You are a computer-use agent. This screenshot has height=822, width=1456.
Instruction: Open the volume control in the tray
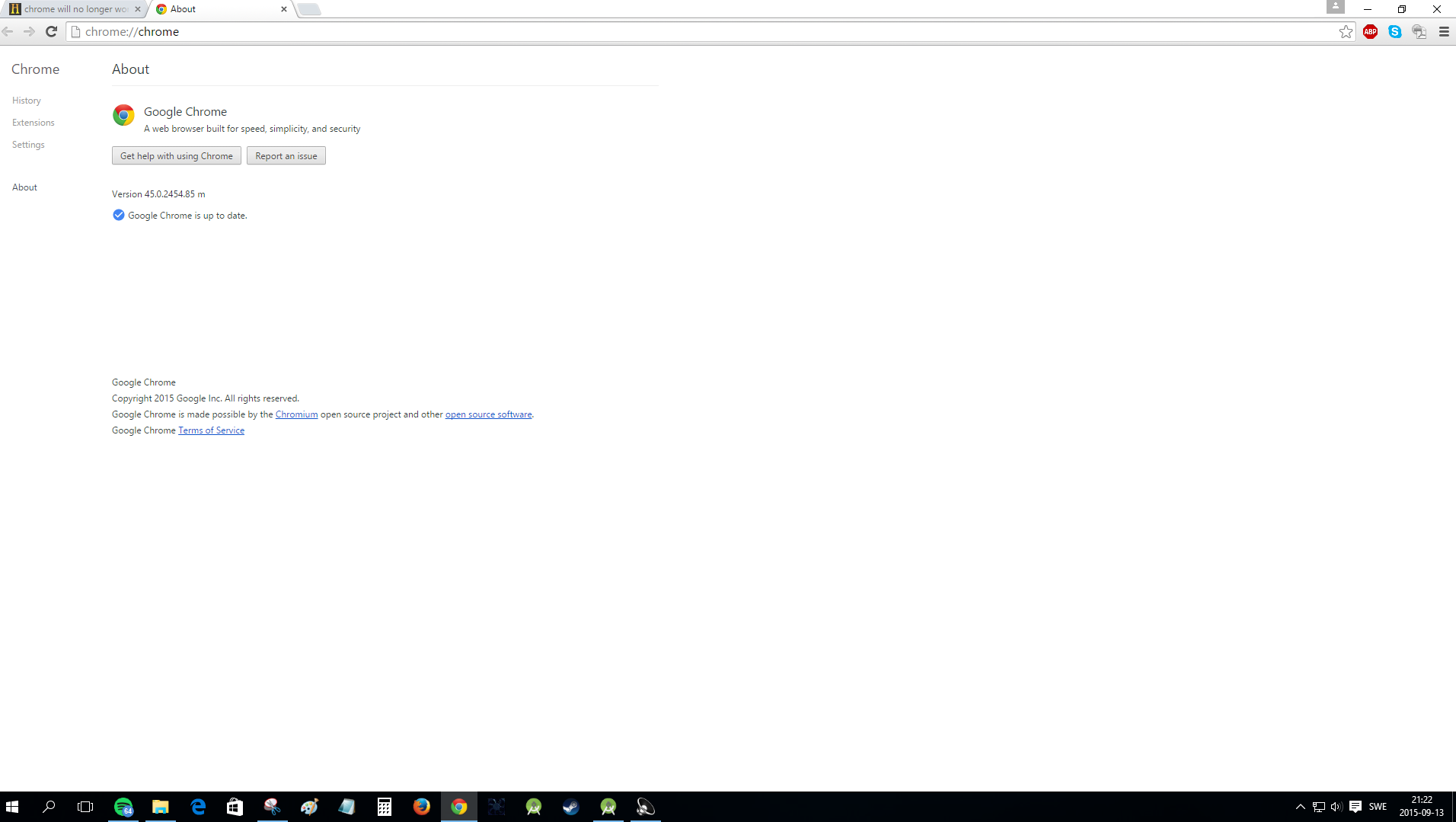point(1336,807)
